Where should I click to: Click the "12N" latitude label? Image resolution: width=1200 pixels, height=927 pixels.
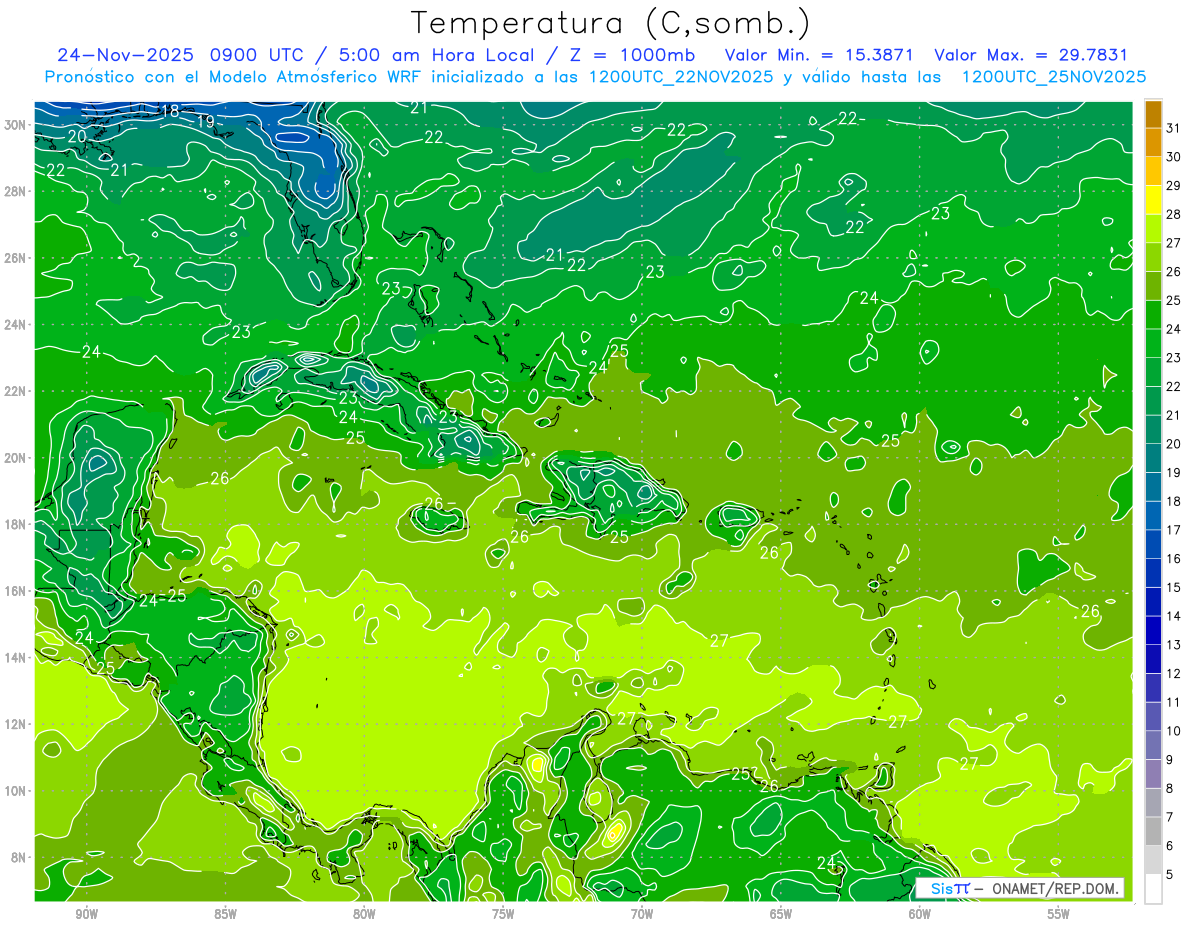tap(15, 724)
